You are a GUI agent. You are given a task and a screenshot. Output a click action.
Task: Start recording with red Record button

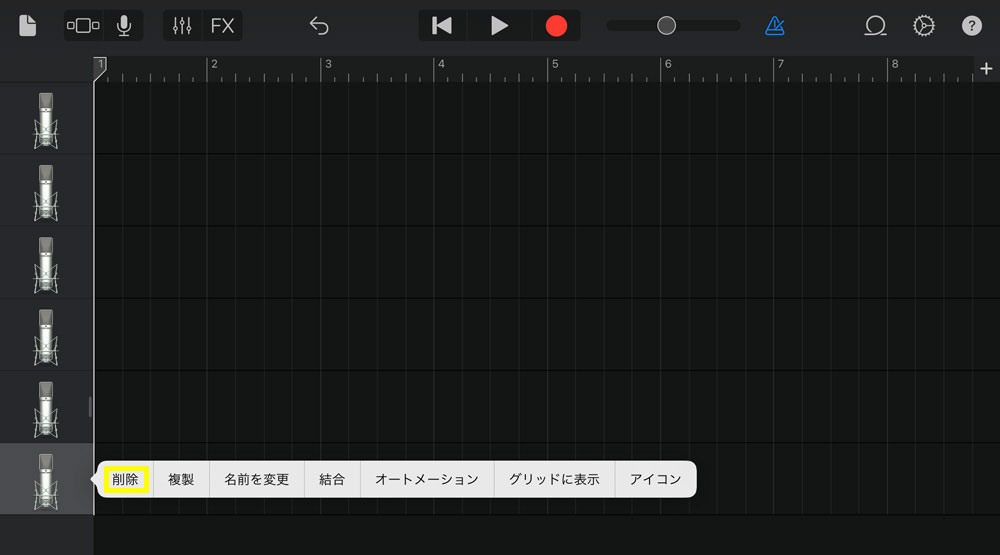point(556,26)
